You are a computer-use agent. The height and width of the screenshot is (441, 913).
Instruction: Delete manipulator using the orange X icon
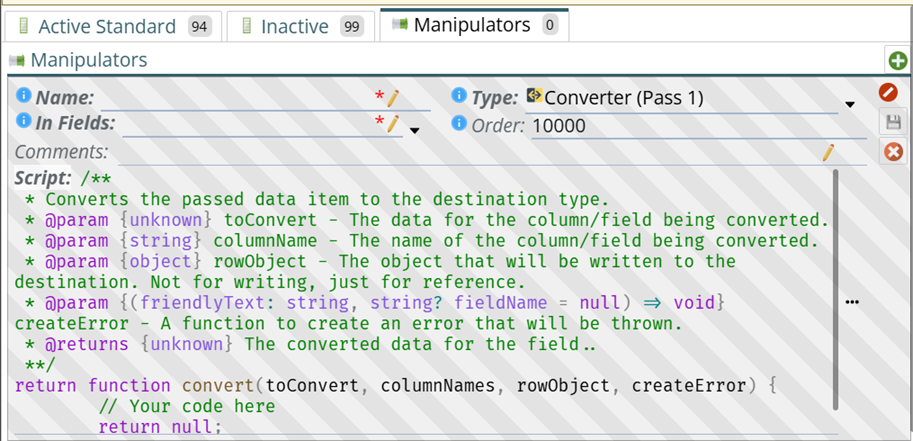893,153
